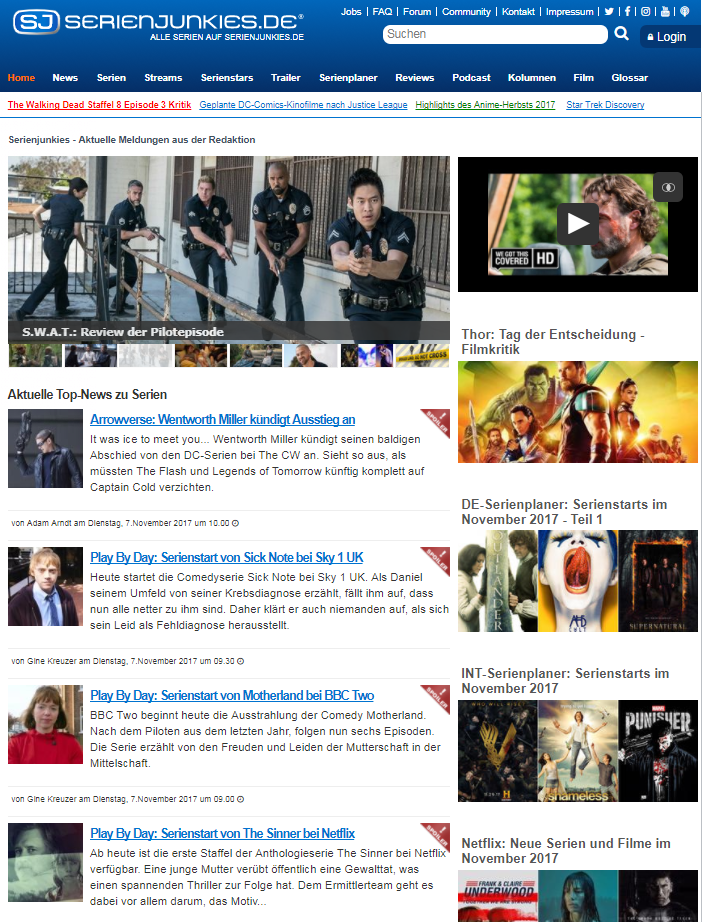This screenshot has width=702, height=922.
Task: Open the Jobs link
Action: click(351, 12)
